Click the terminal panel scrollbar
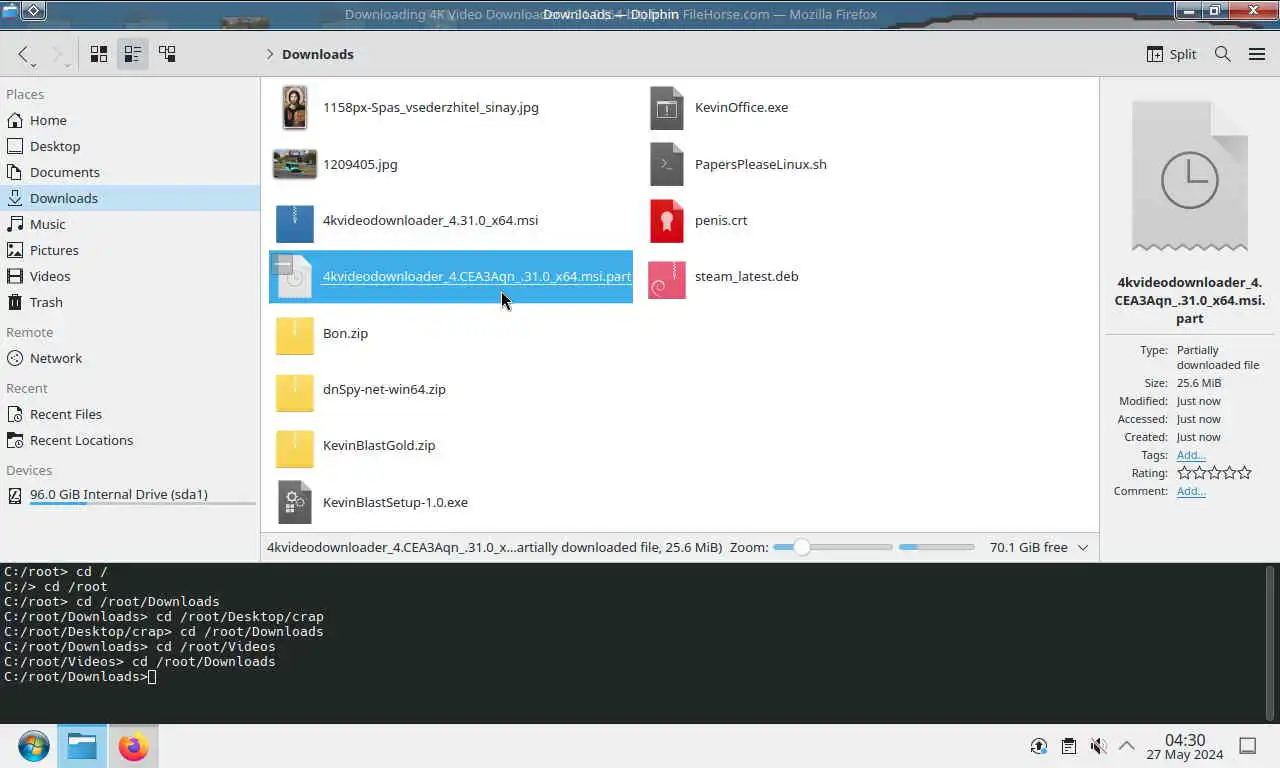The height and width of the screenshot is (768, 1280). click(1271, 642)
